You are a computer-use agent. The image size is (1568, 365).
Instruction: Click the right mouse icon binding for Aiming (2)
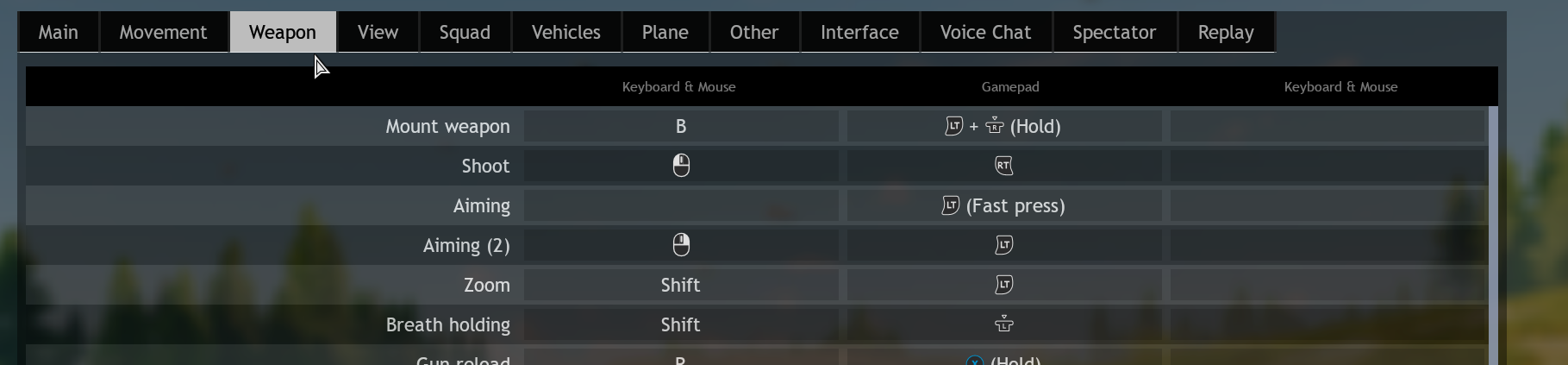(x=681, y=245)
